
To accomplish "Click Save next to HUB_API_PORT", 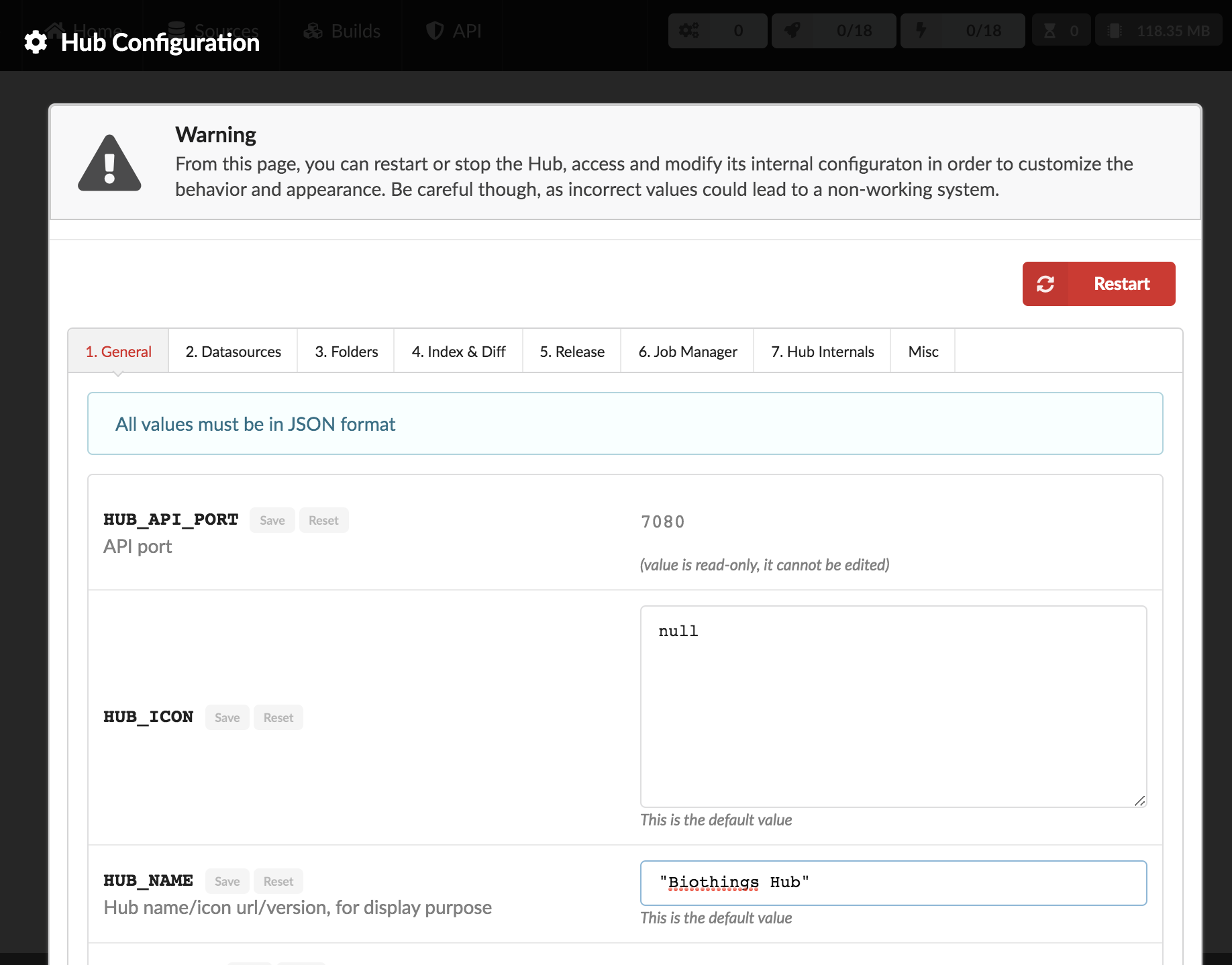I will (x=272, y=520).
